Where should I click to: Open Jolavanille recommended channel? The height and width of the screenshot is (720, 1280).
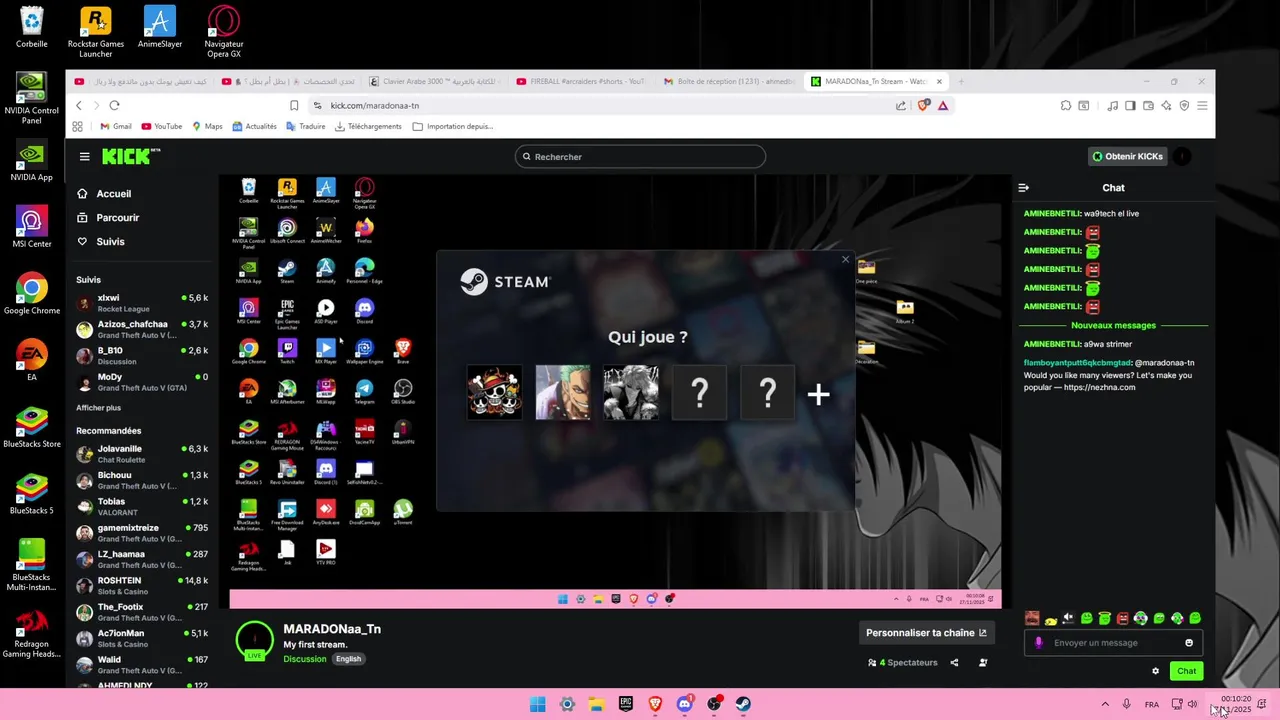pyautogui.click(x=142, y=453)
